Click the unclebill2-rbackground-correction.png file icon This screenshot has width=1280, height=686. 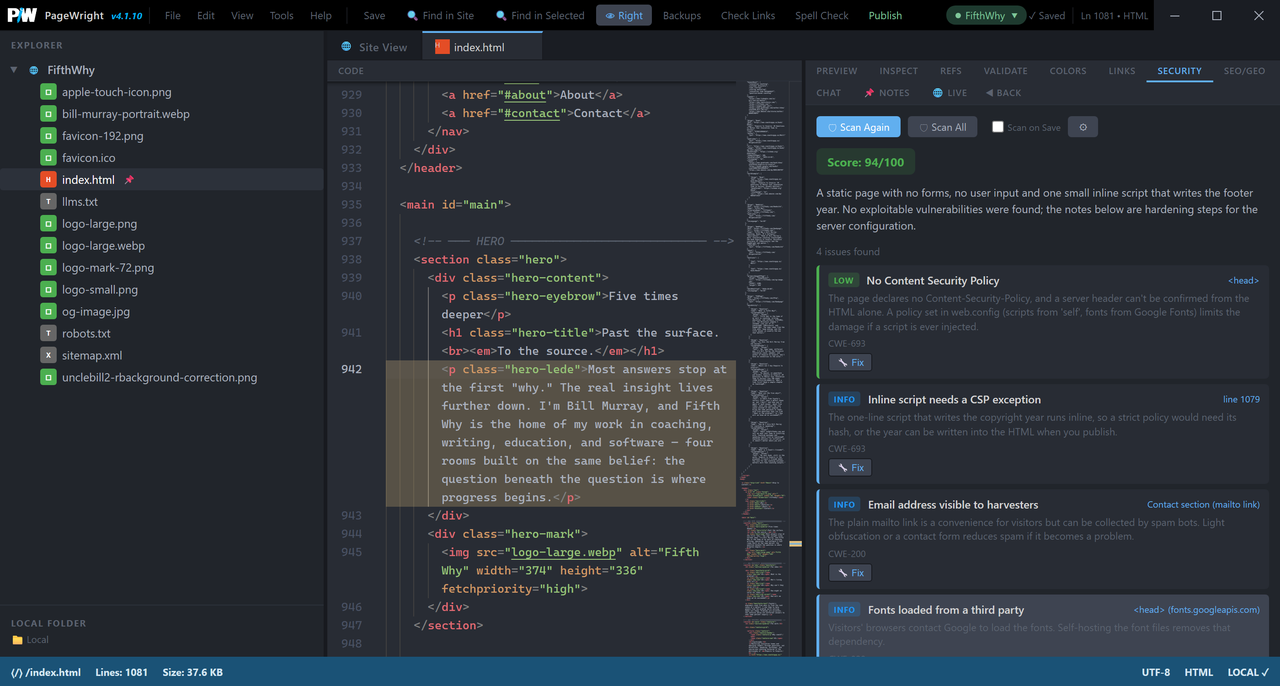pyautogui.click(x=48, y=378)
